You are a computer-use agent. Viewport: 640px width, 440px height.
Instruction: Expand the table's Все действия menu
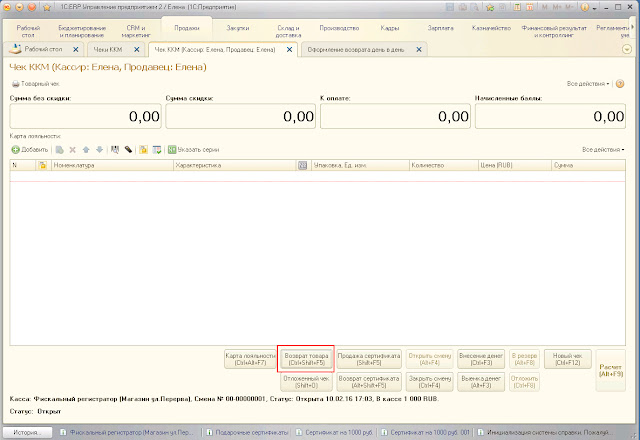pyautogui.click(x=603, y=150)
